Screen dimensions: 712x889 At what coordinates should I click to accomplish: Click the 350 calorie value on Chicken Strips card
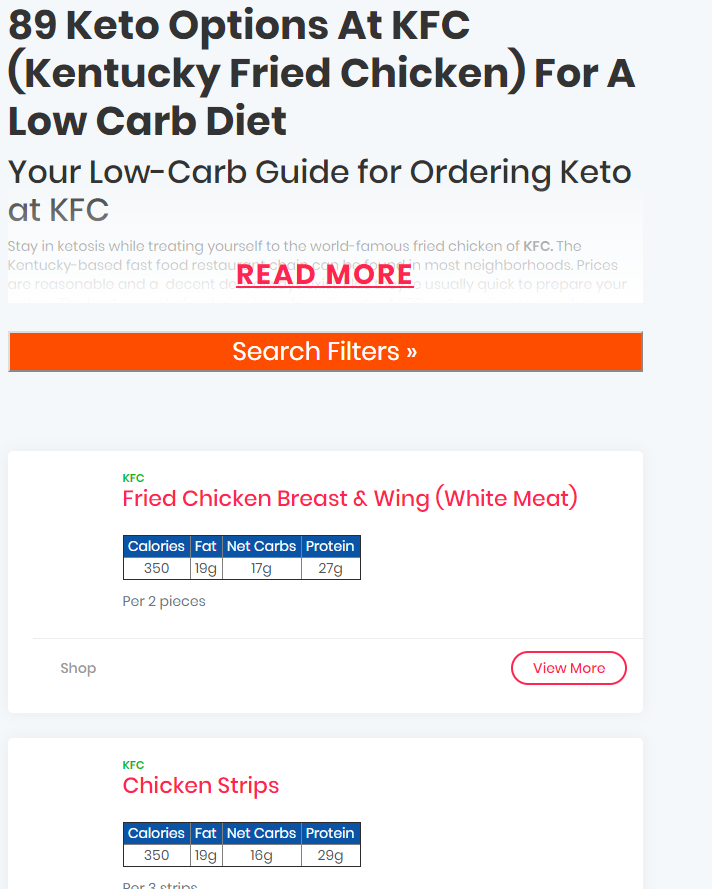(x=156, y=855)
